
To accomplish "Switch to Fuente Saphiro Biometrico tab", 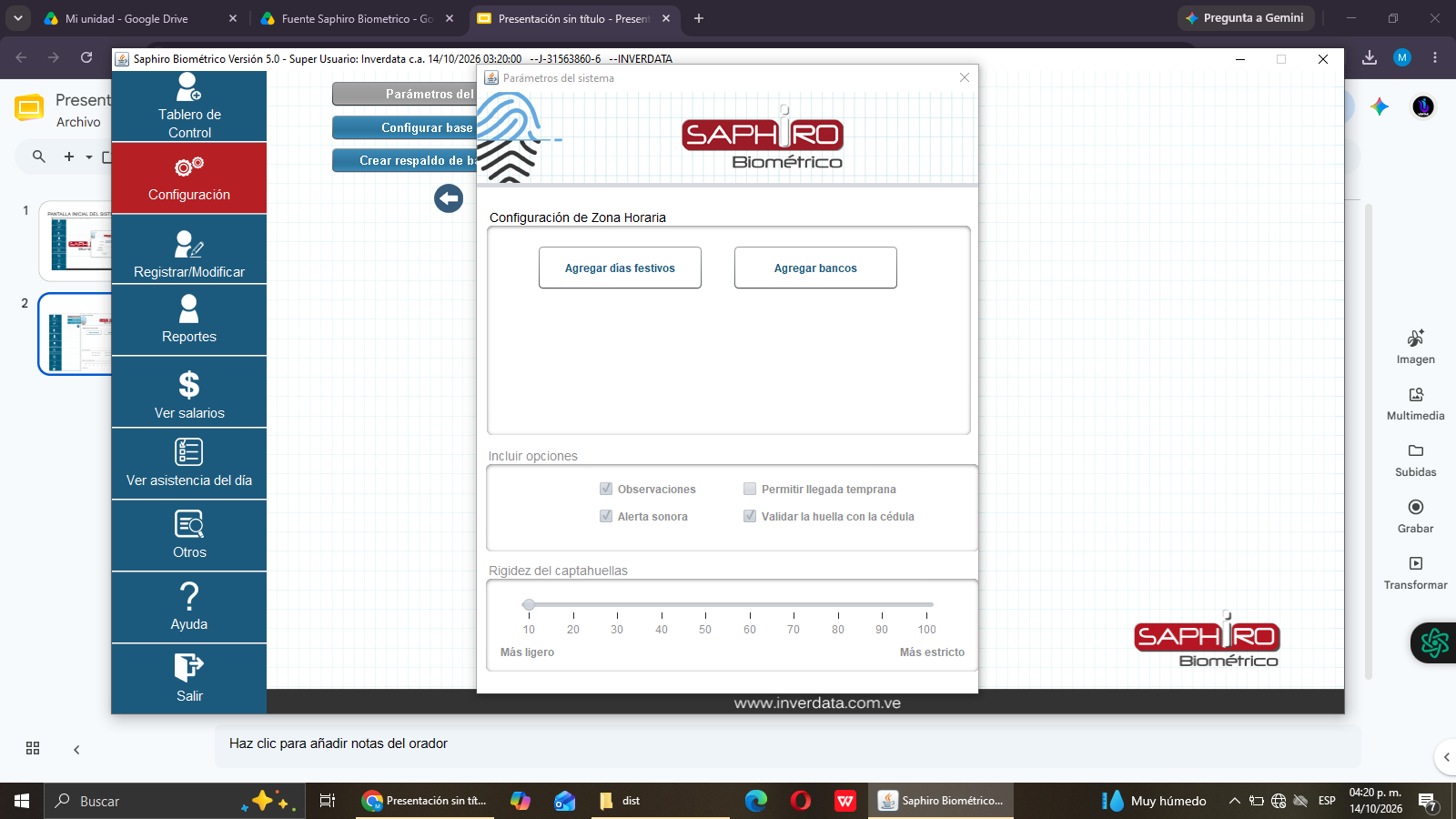I will (x=357, y=18).
